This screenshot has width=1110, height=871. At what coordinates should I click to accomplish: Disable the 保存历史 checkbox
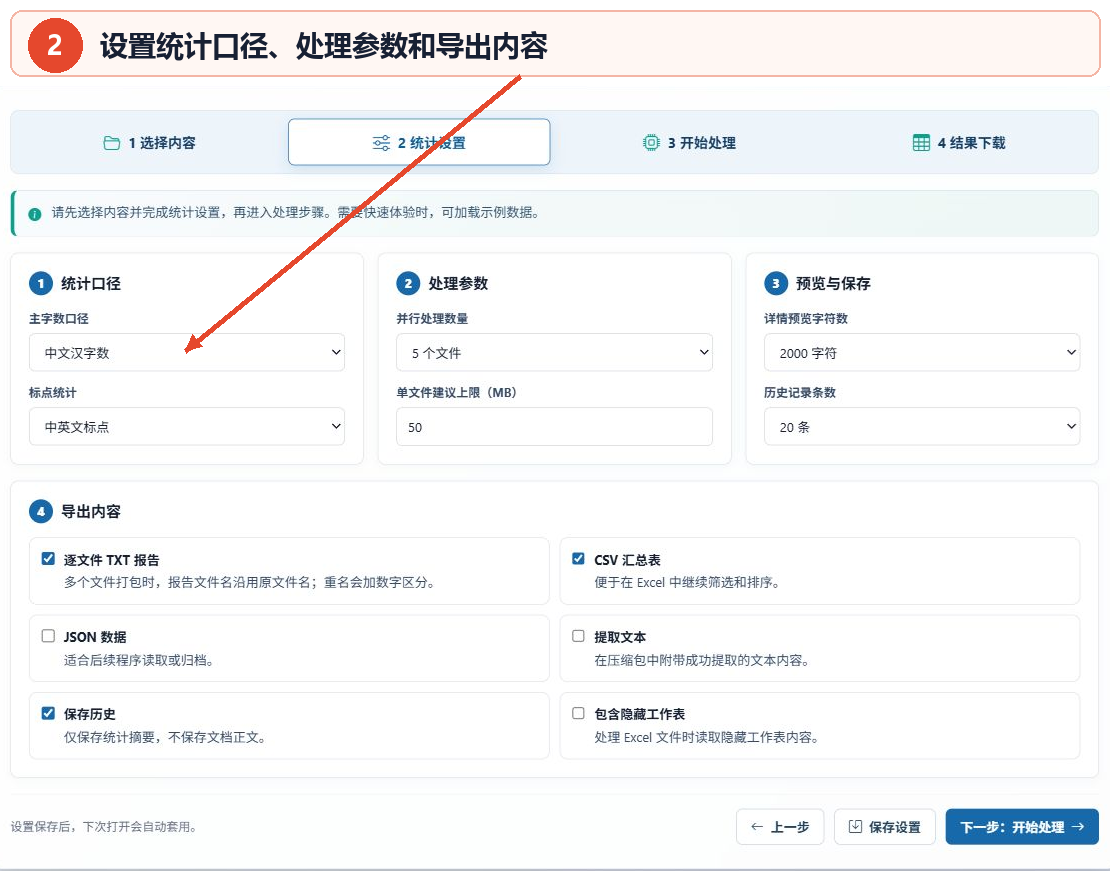point(48,713)
